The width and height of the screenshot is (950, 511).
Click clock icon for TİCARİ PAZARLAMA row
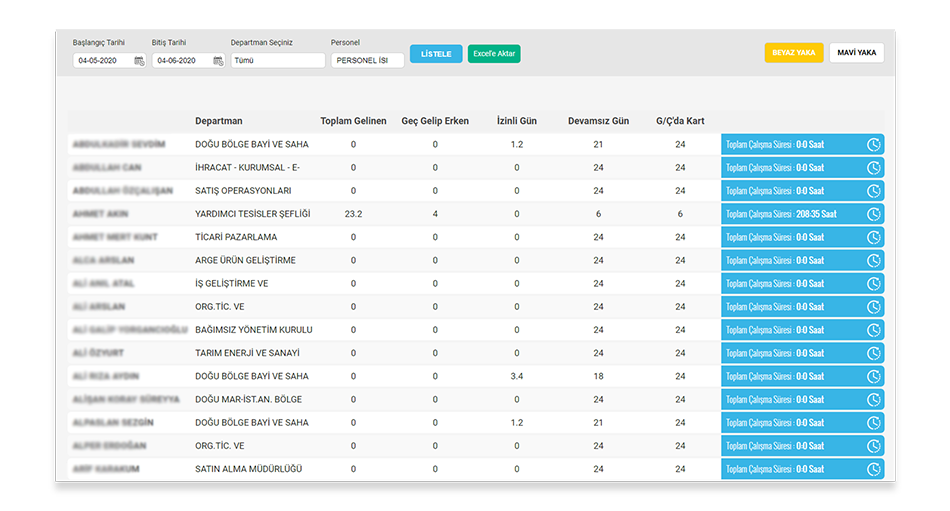[x=873, y=237]
